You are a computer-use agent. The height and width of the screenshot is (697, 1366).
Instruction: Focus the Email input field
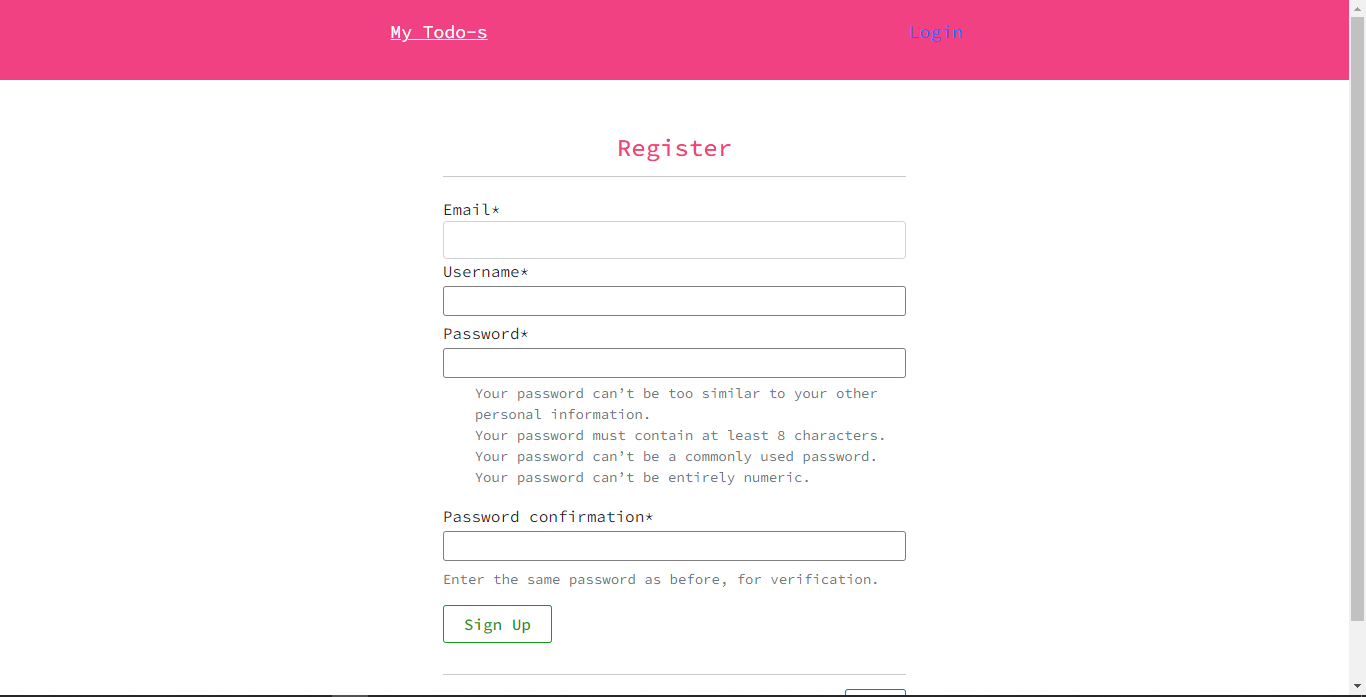[x=674, y=240]
